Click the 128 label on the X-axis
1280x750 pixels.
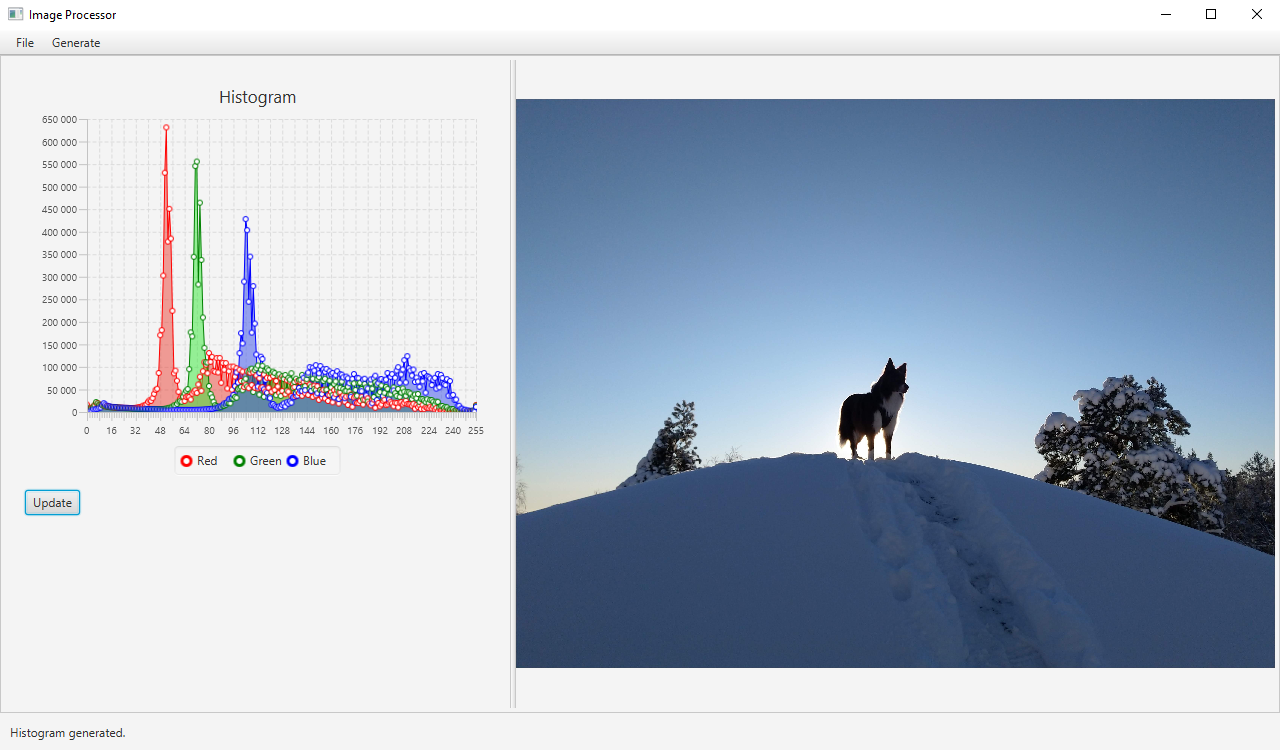point(282,430)
